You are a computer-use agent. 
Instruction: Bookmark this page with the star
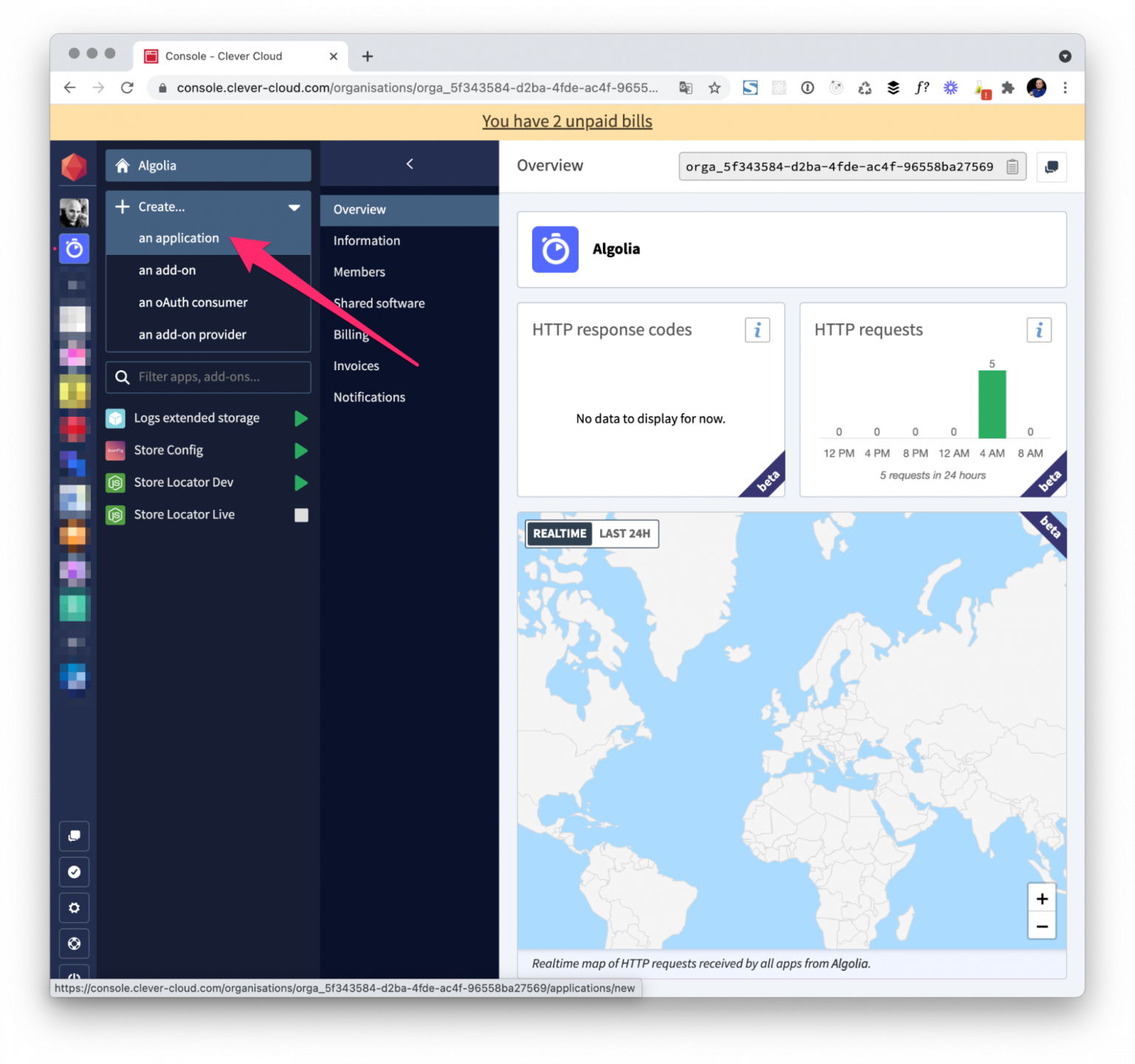click(715, 88)
